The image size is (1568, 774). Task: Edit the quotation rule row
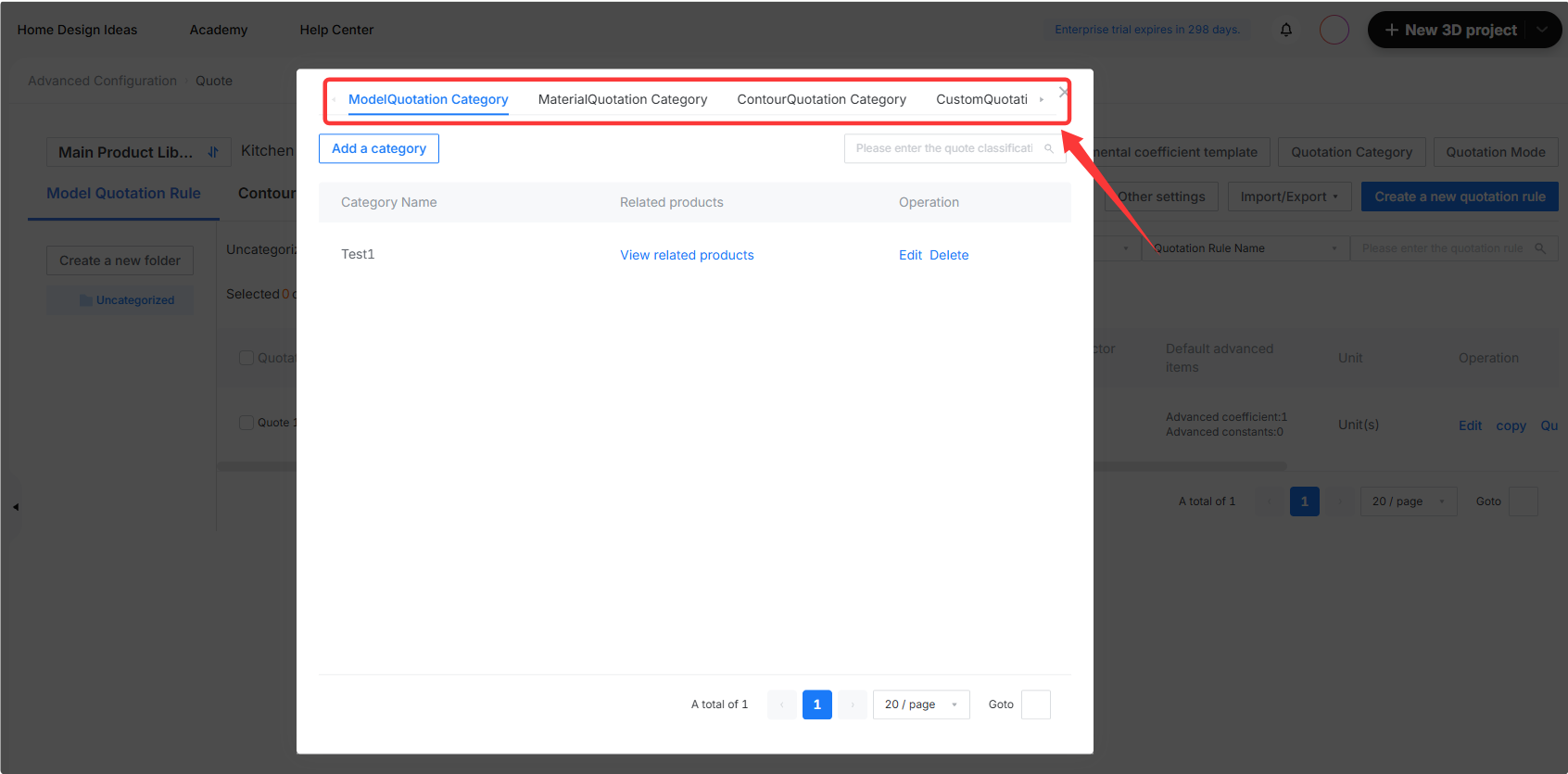[1470, 425]
